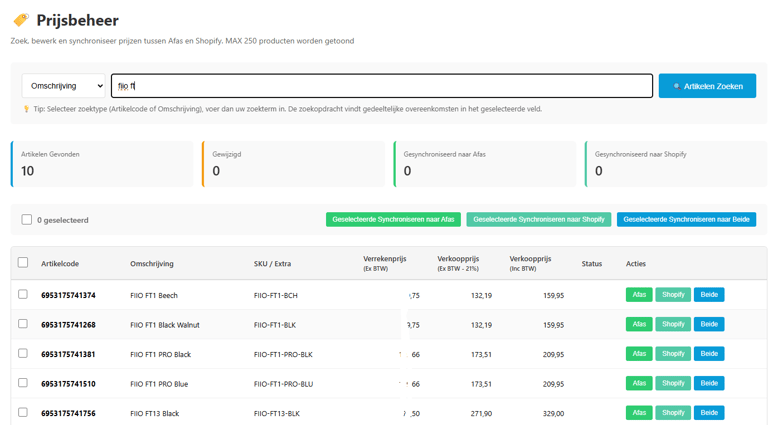Click the price tag icon beside Prijsbeheer
The height and width of the screenshot is (425, 768).
(x=20, y=20)
